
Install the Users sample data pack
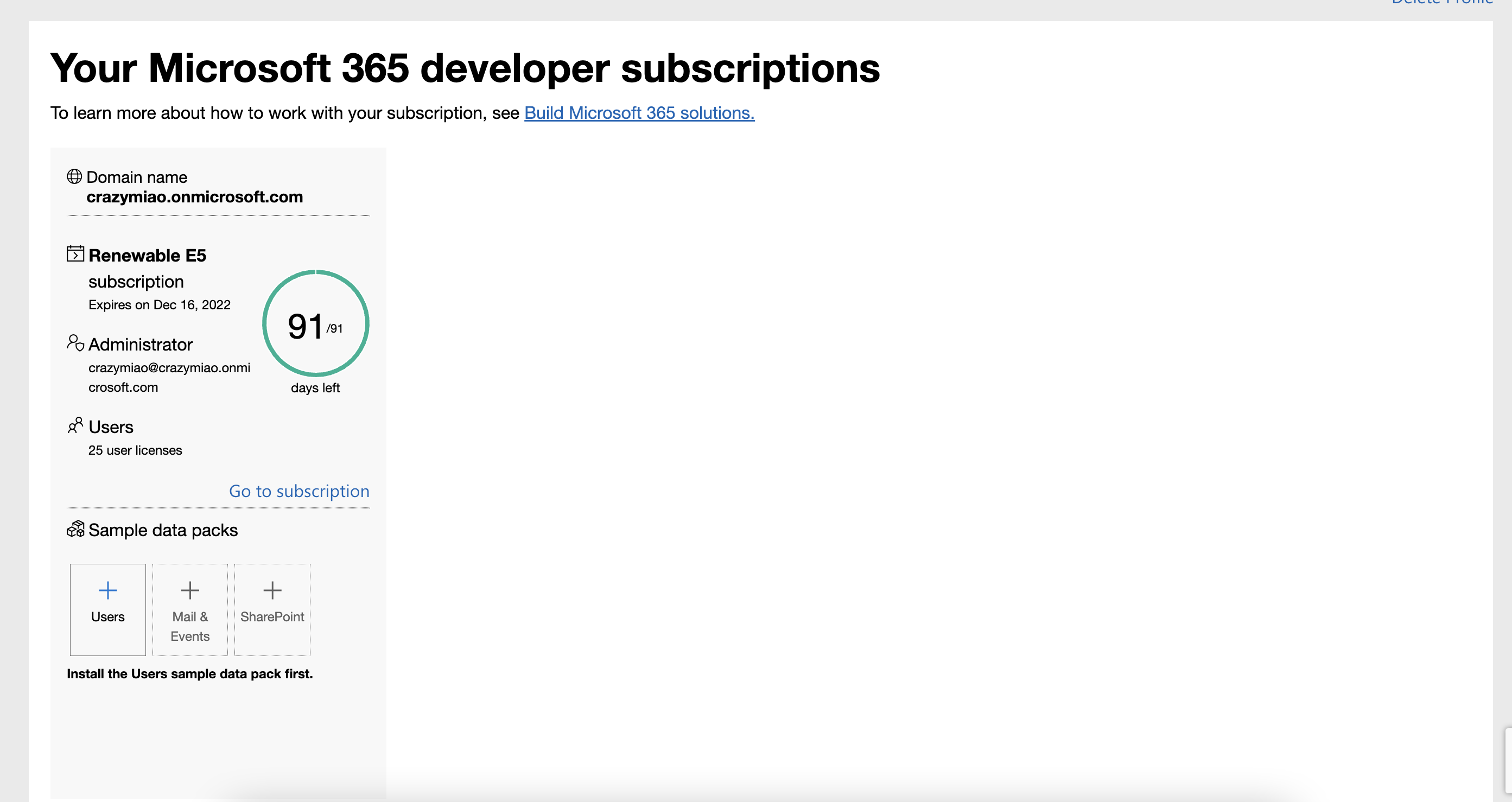[x=108, y=609]
